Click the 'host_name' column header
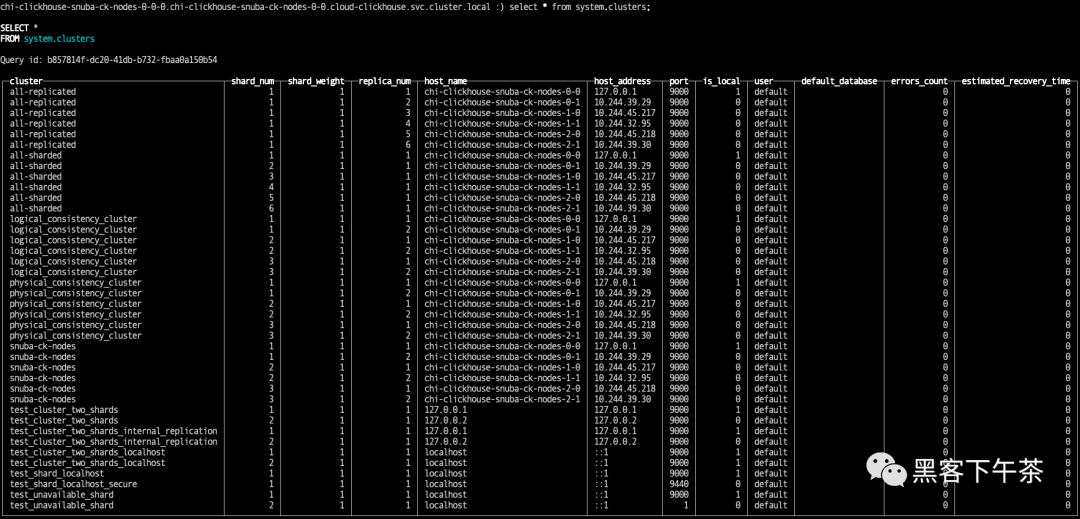 (x=446, y=81)
